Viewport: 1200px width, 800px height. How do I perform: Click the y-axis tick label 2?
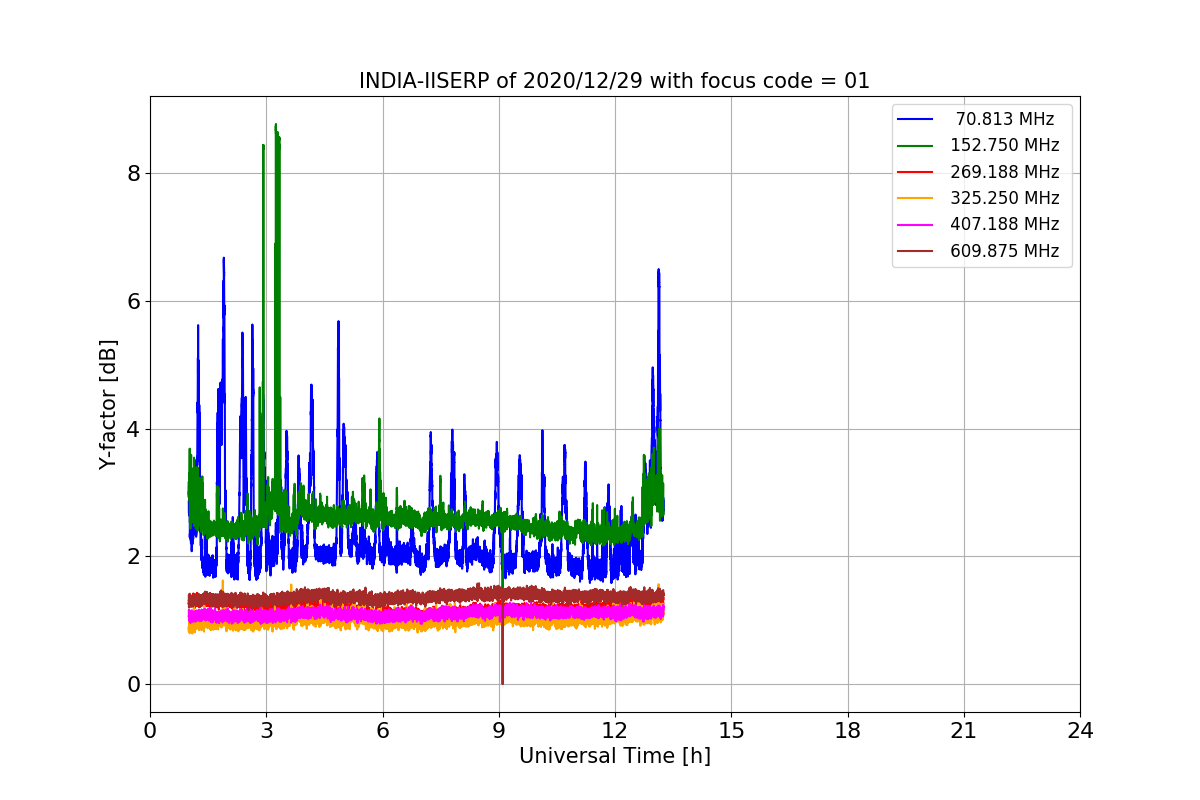(134, 557)
